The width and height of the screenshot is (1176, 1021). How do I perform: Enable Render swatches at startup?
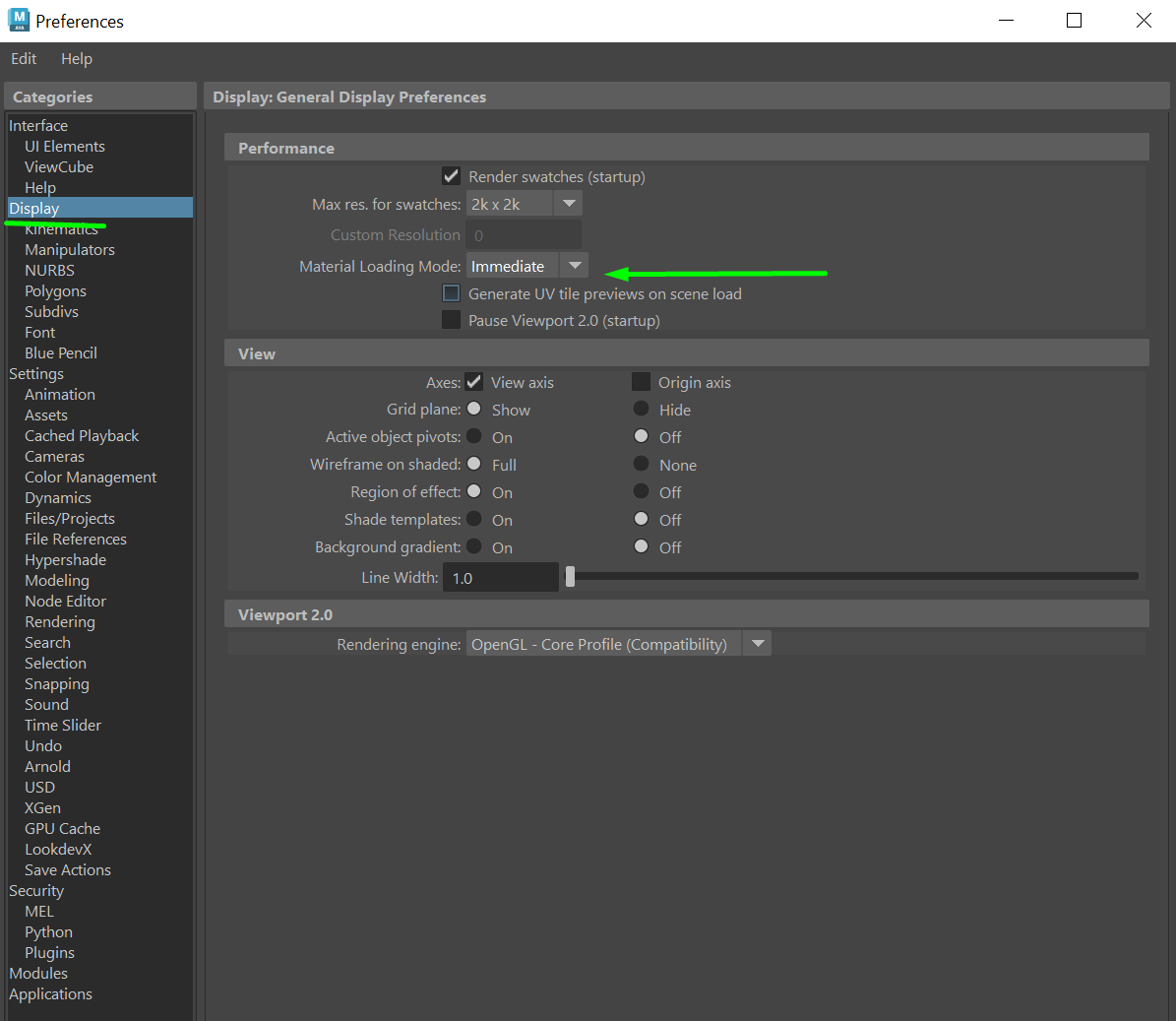coord(451,176)
